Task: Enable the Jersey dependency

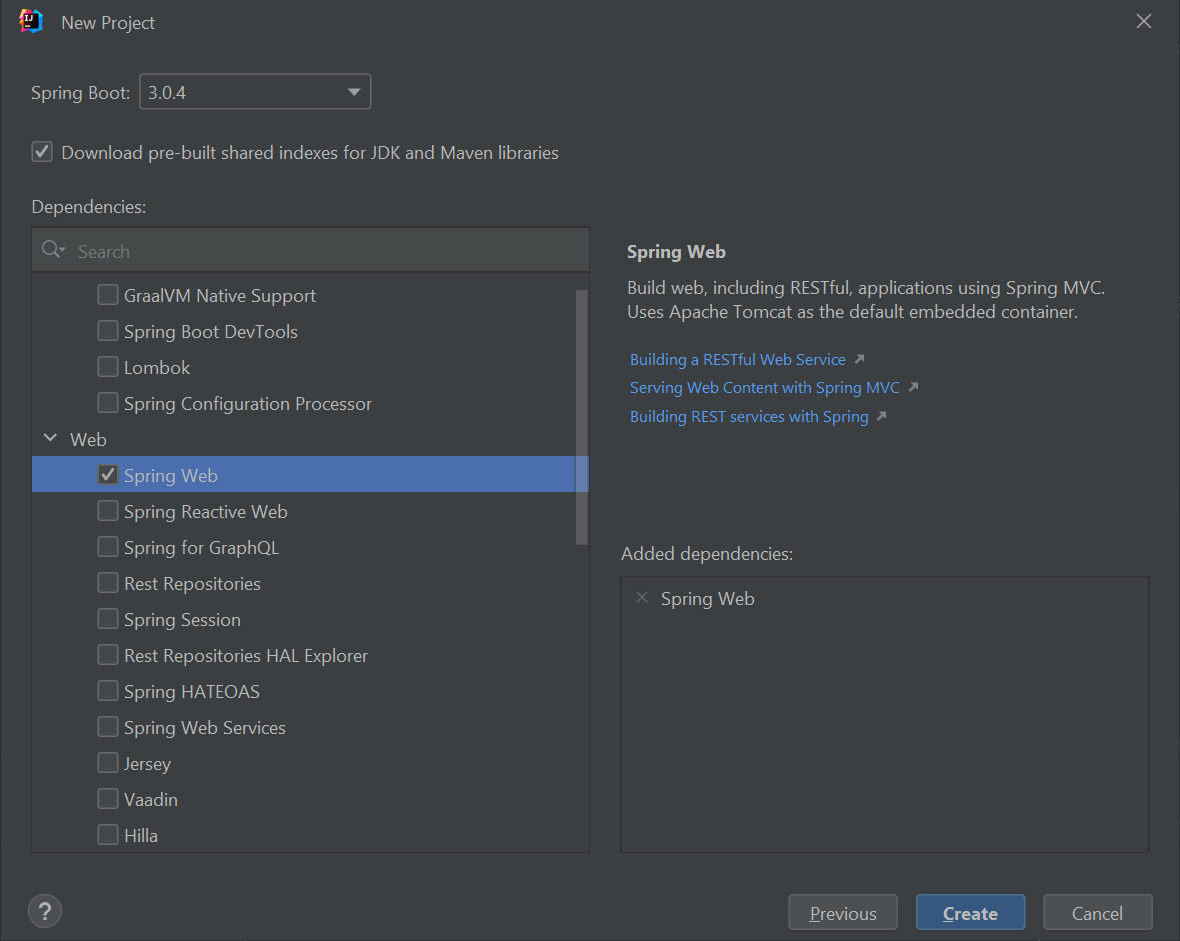Action: click(x=108, y=763)
